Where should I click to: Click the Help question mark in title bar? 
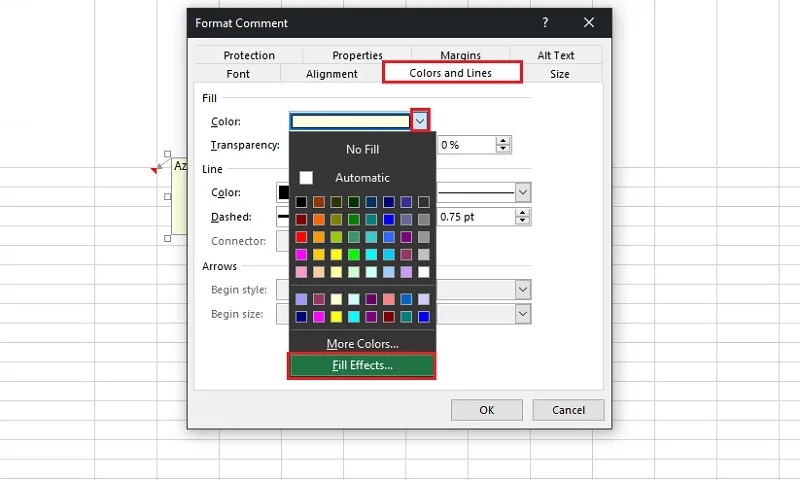coord(545,22)
